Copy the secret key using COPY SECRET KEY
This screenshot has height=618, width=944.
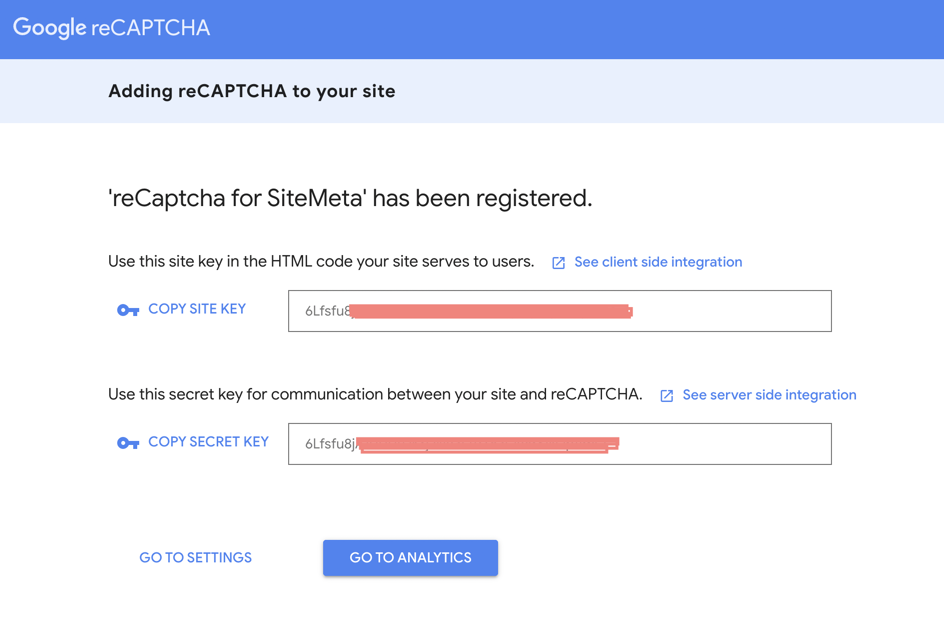tap(208, 442)
